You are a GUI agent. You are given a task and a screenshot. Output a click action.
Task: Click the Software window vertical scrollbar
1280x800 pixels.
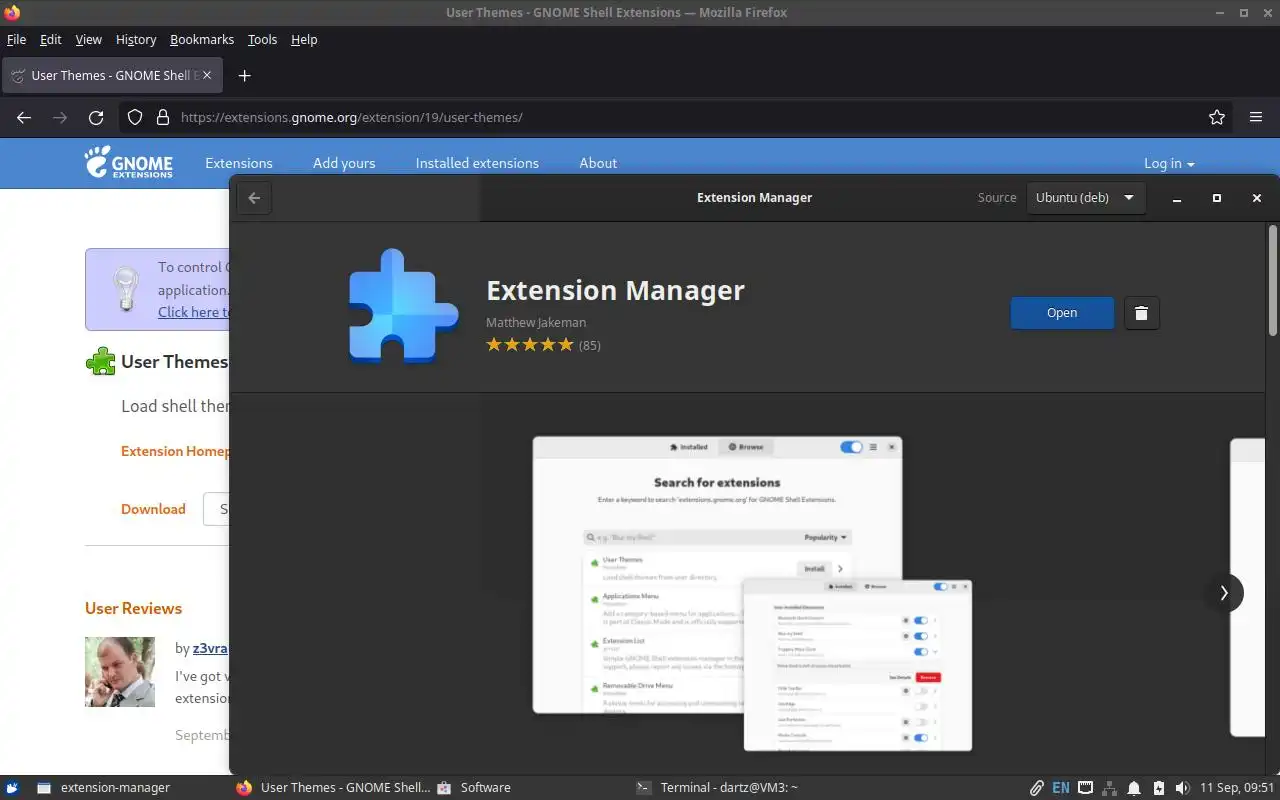tap(1273, 280)
